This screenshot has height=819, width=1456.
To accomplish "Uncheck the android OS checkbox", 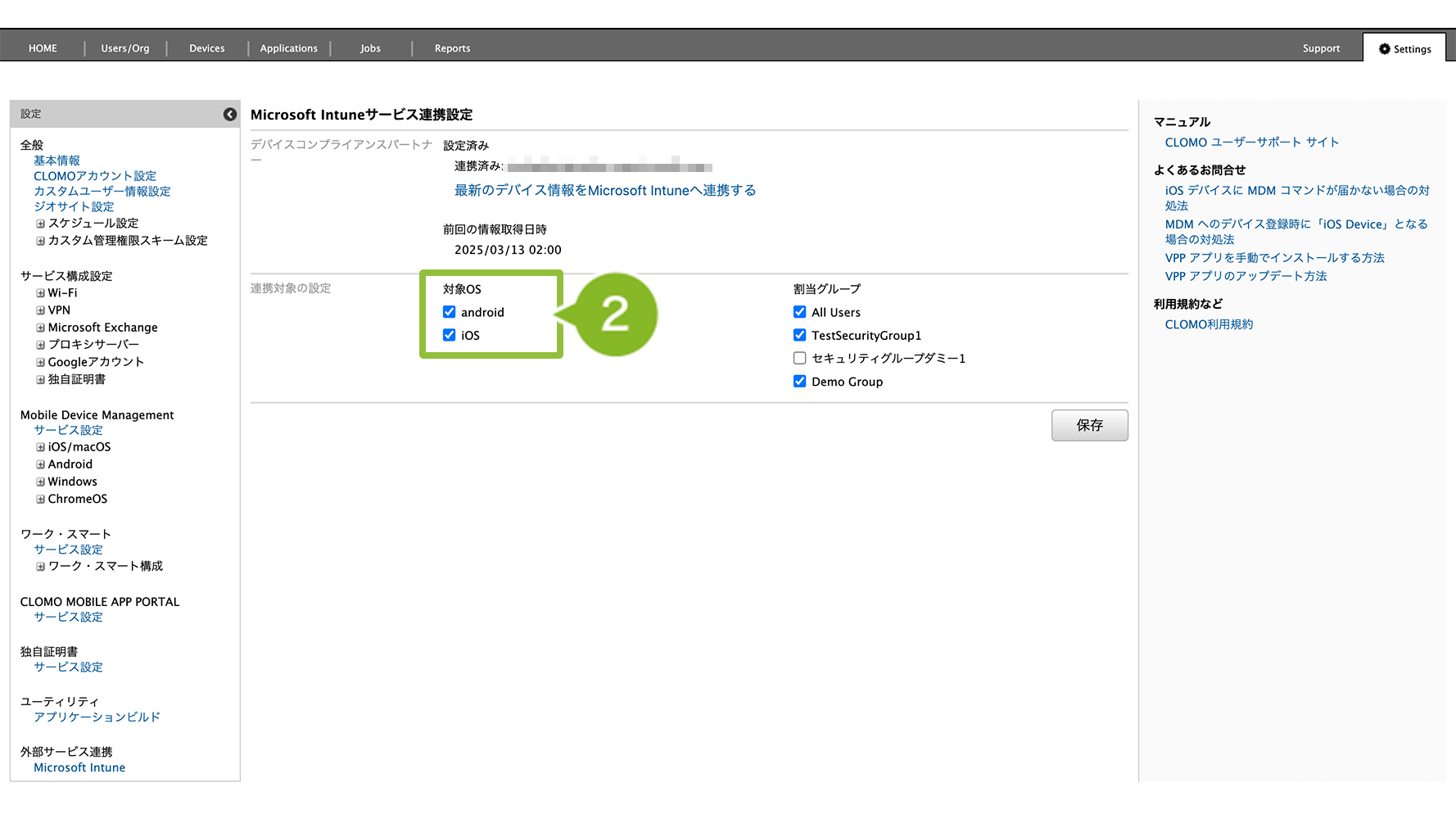I will pos(449,312).
